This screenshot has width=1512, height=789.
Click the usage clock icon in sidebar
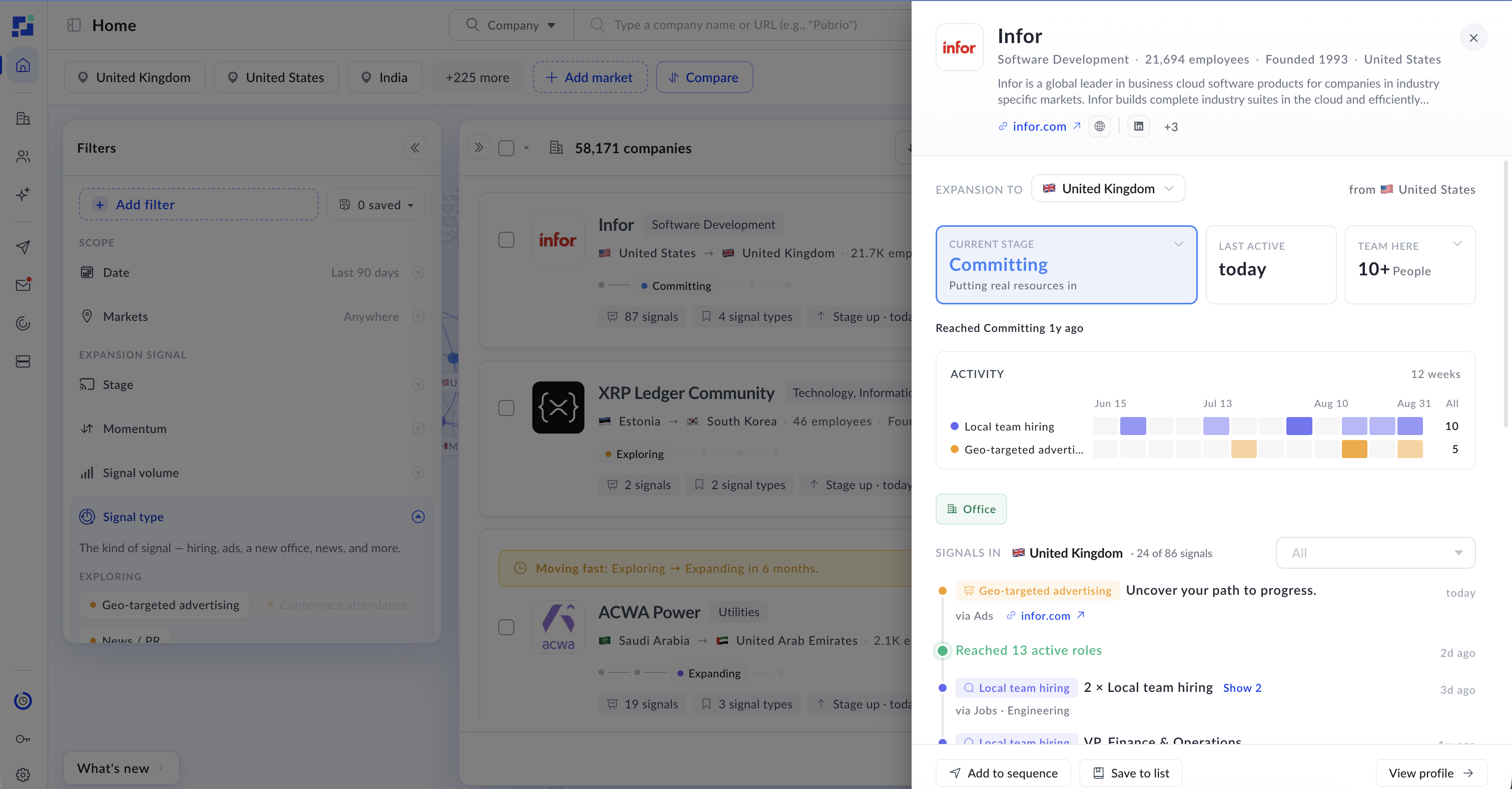23,700
